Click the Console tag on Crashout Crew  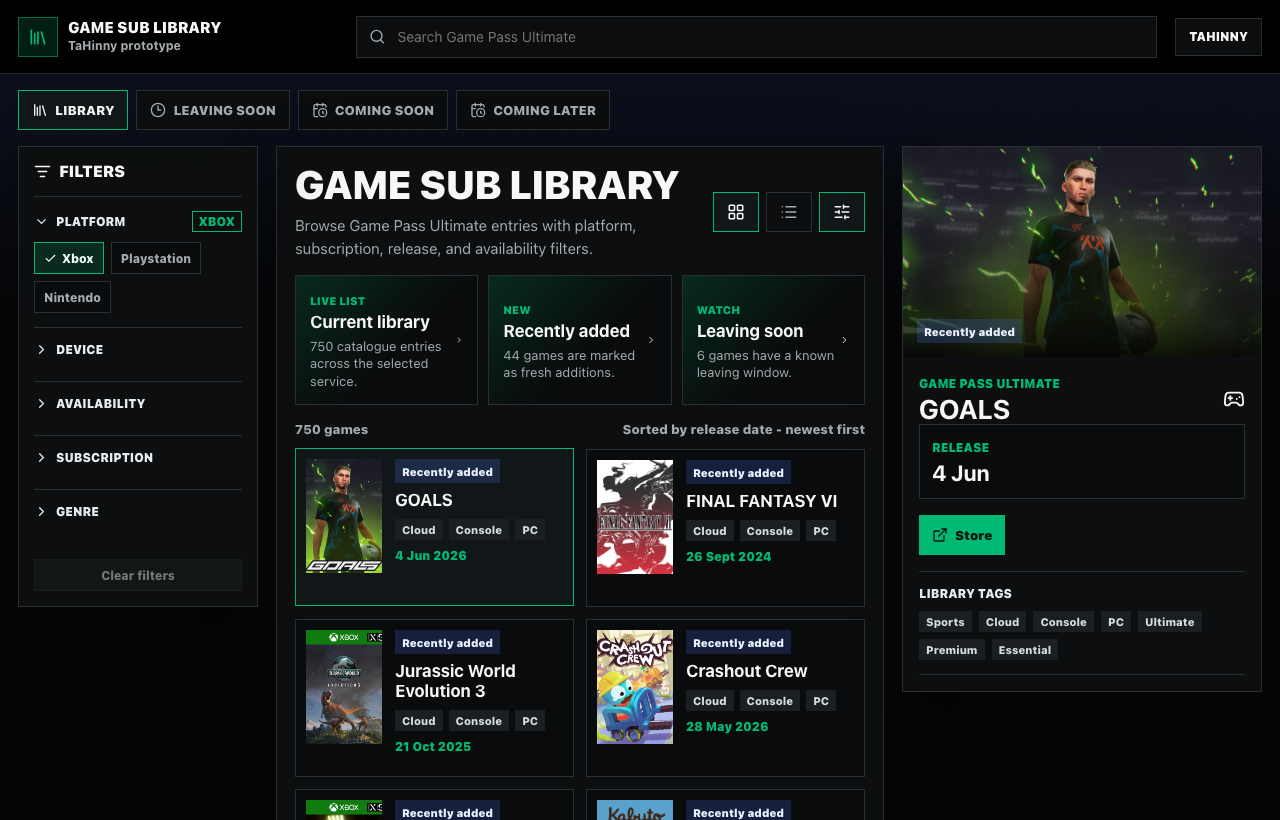tap(770, 701)
